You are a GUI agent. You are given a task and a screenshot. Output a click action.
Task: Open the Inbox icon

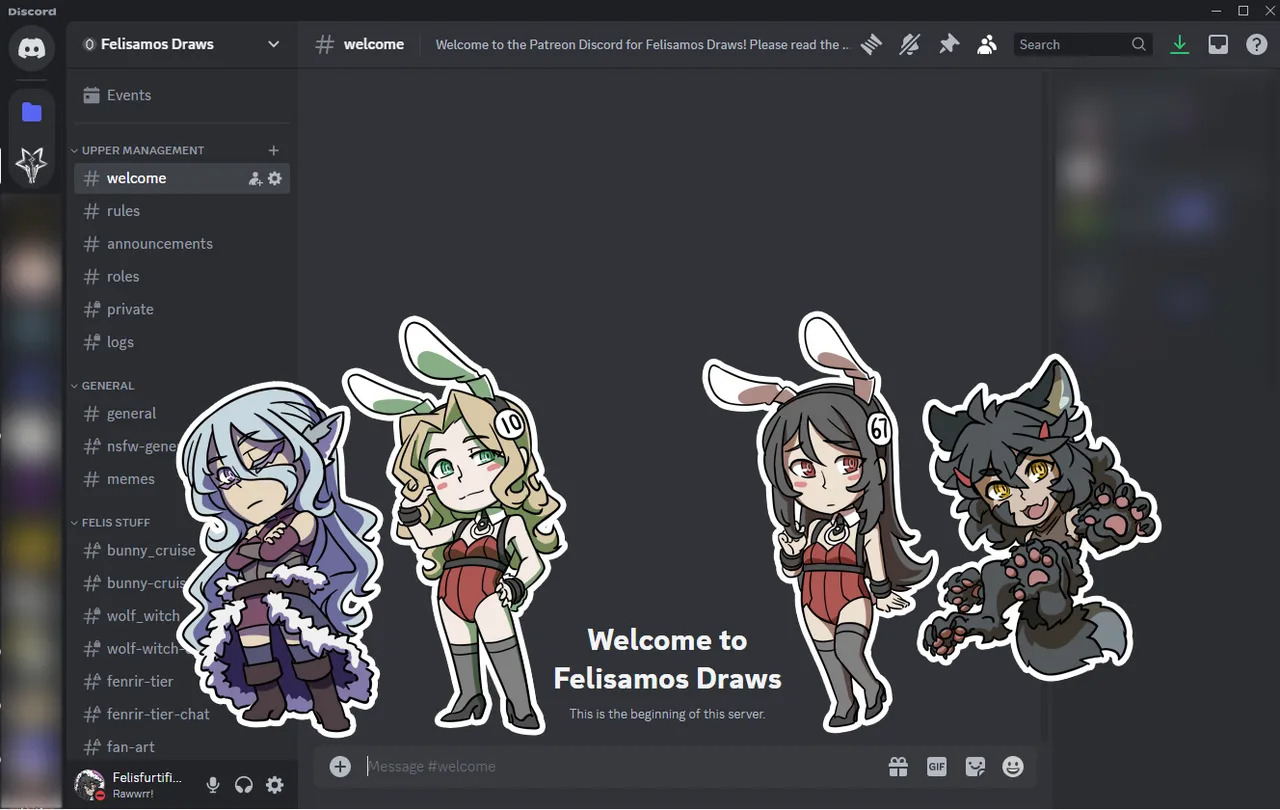click(x=1218, y=45)
